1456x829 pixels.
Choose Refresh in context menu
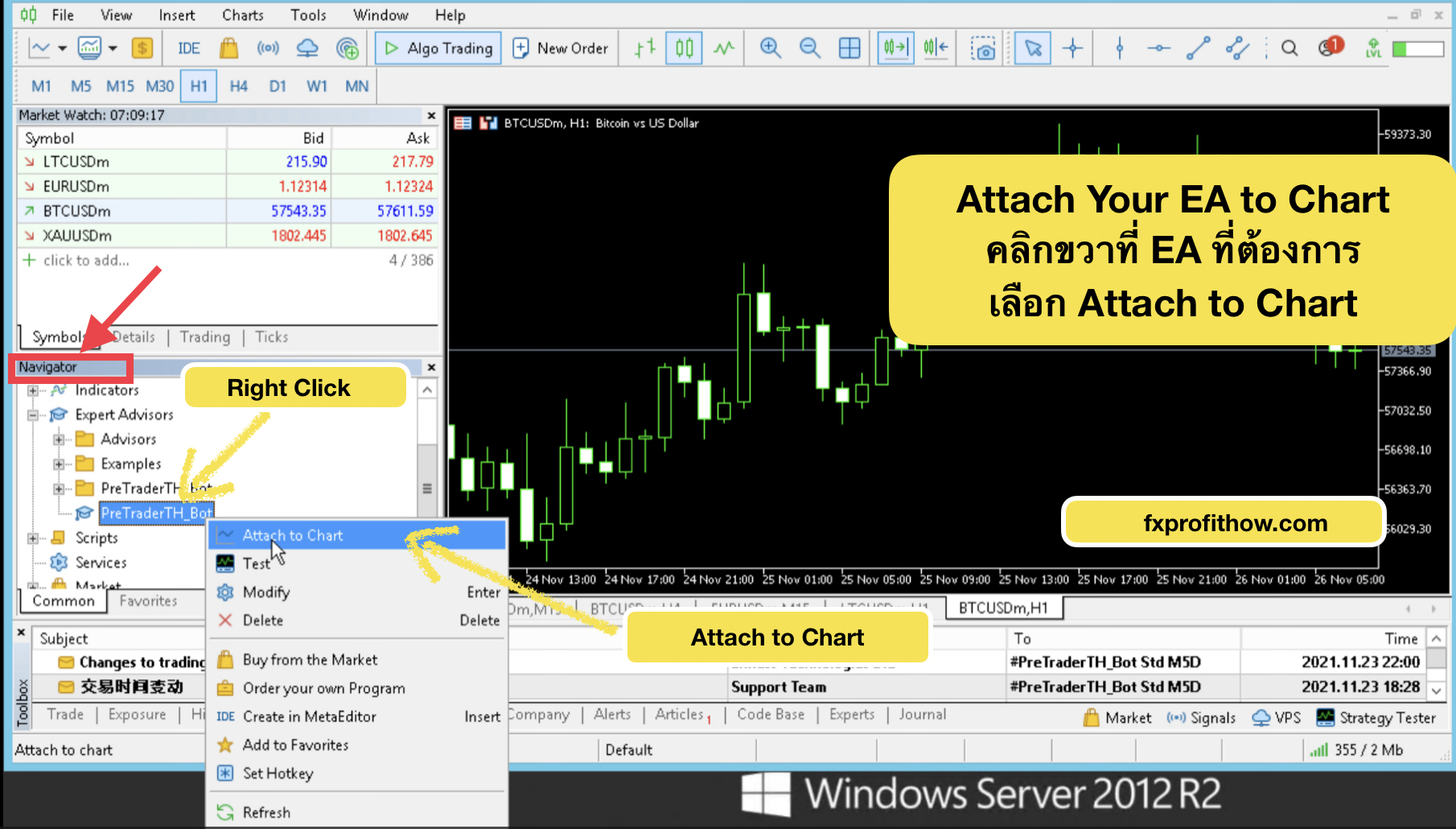[x=357, y=813]
